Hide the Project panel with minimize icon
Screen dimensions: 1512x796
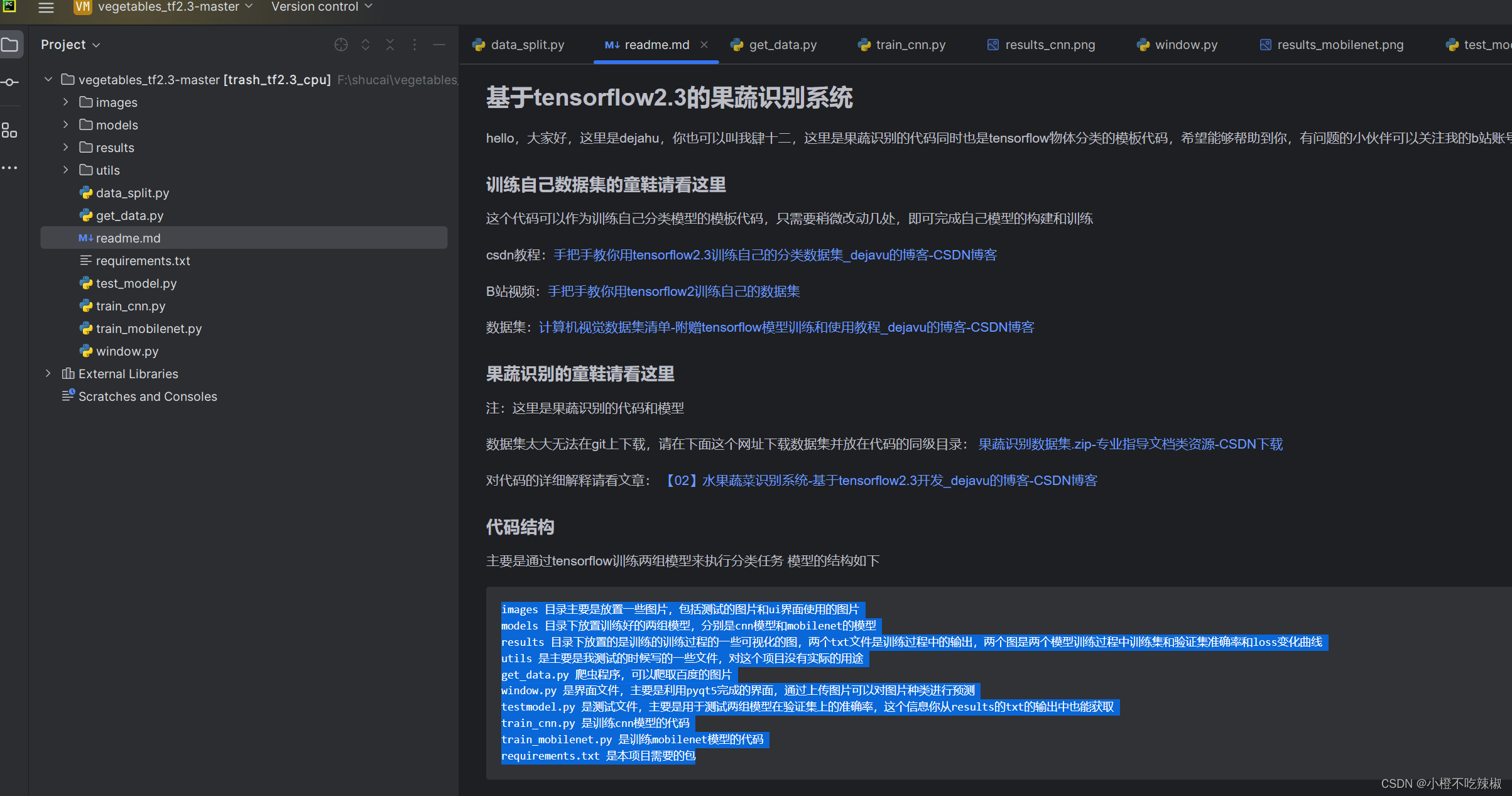pos(439,45)
